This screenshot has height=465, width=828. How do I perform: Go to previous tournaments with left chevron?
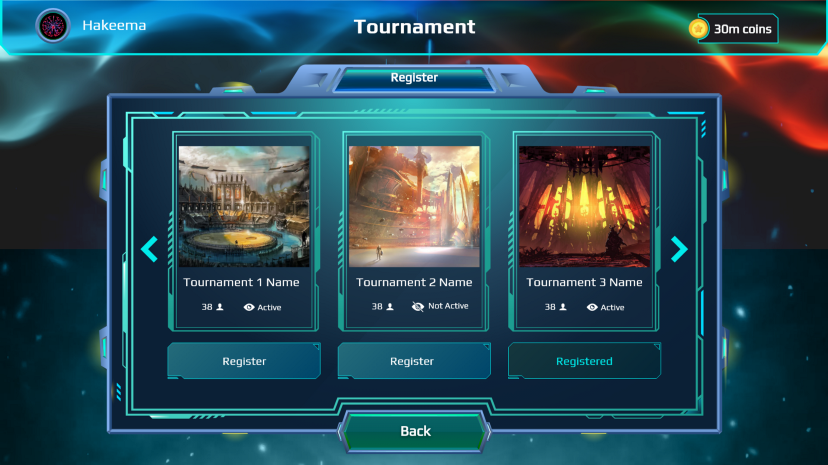[149, 249]
